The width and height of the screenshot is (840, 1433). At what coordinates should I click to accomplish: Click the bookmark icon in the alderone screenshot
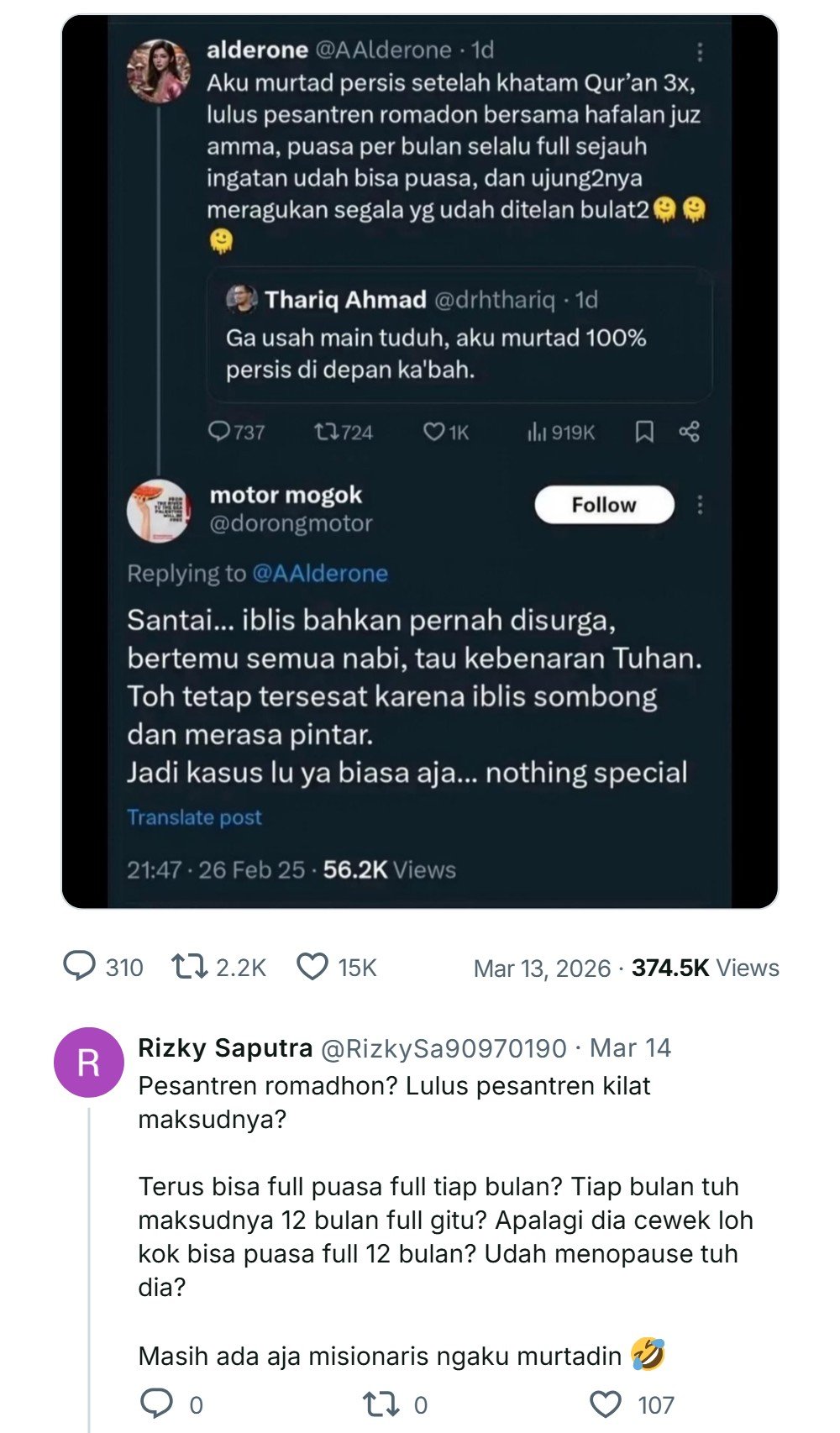coord(644,432)
